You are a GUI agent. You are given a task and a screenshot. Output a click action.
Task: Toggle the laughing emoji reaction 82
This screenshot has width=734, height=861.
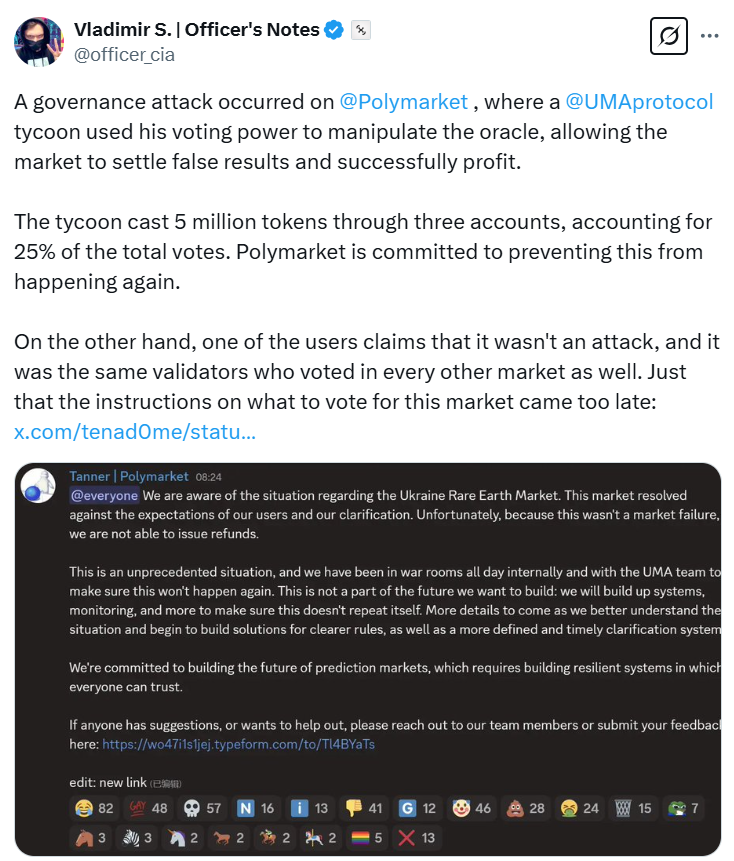[x=95, y=807]
